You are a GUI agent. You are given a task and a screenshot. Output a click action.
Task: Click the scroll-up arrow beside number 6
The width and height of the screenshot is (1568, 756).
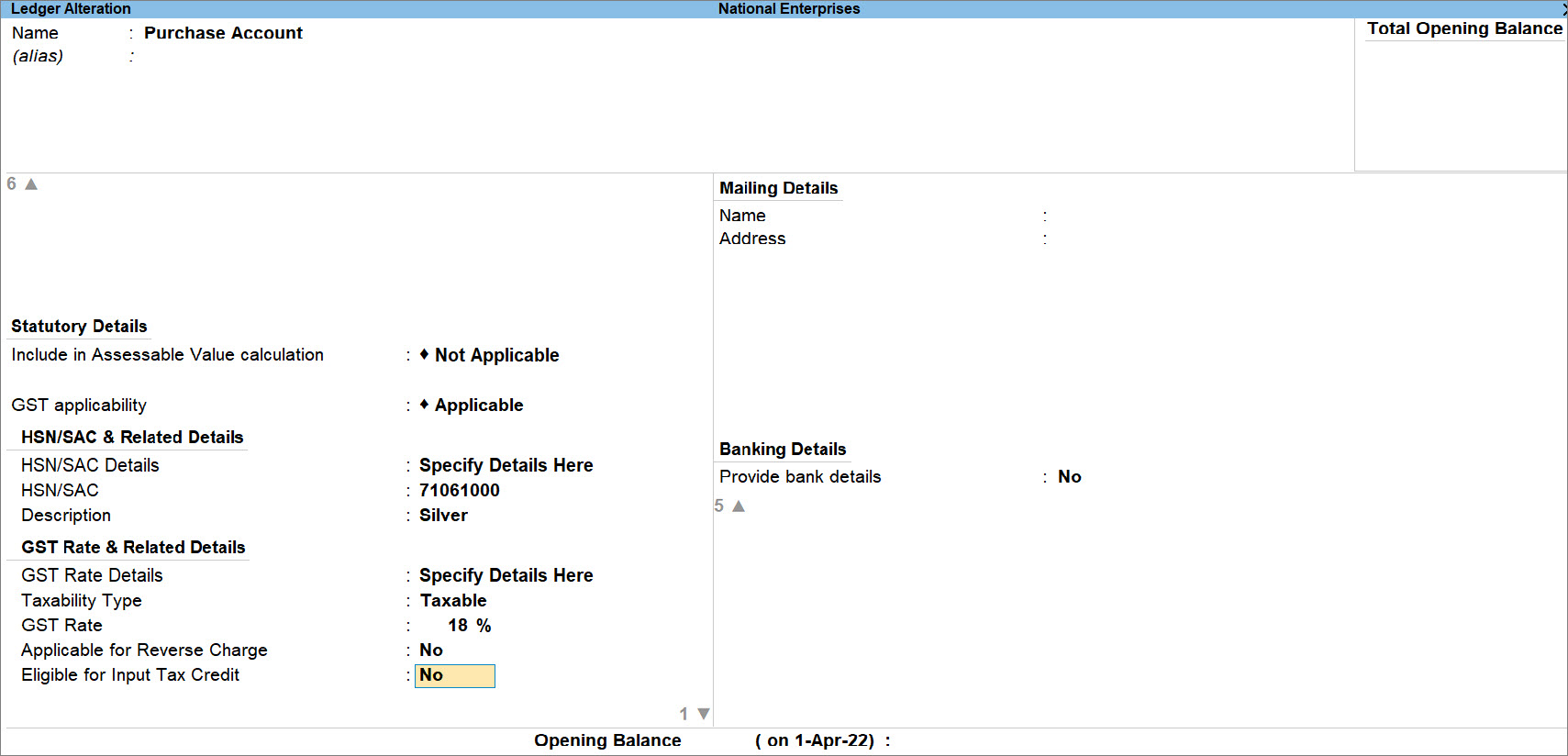coord(31,184)
